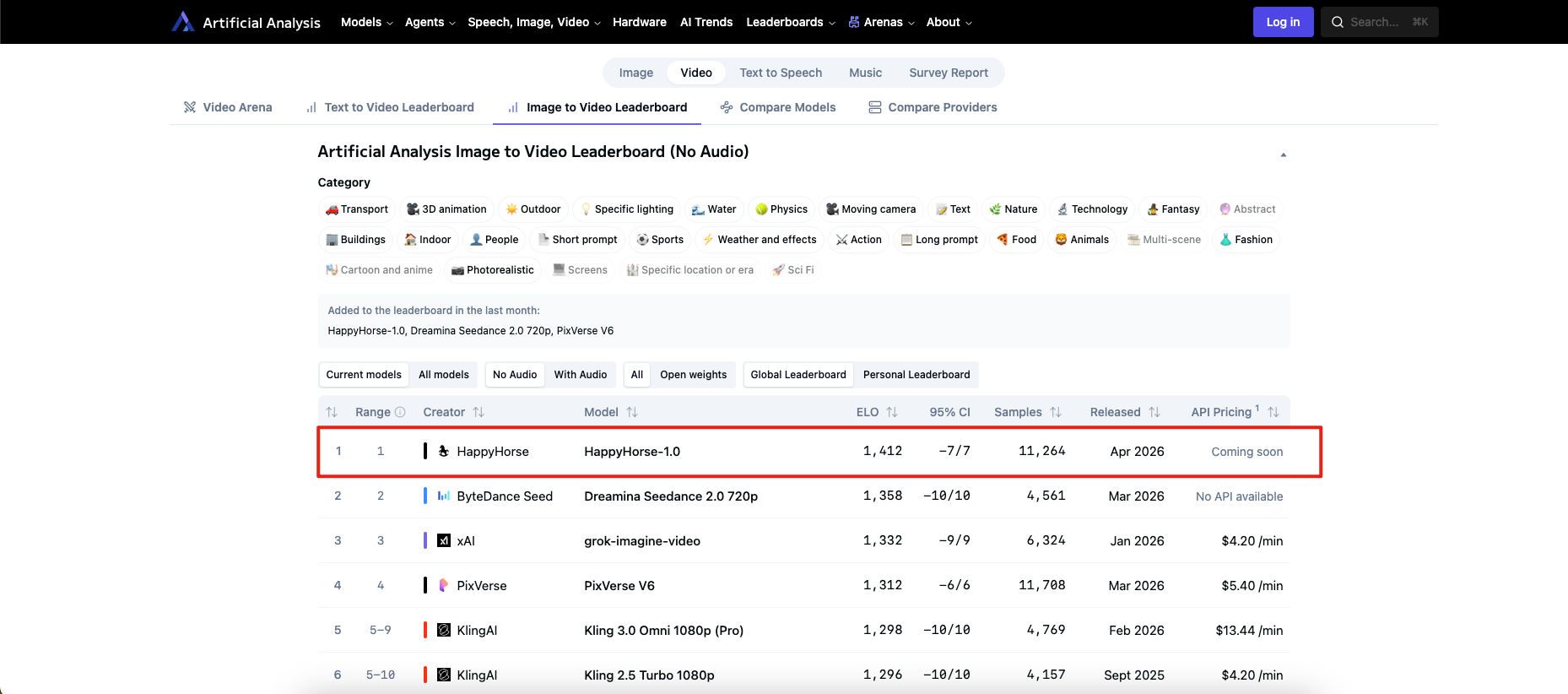
Task: Click the sort icon beside Model header
Action: 632,412
